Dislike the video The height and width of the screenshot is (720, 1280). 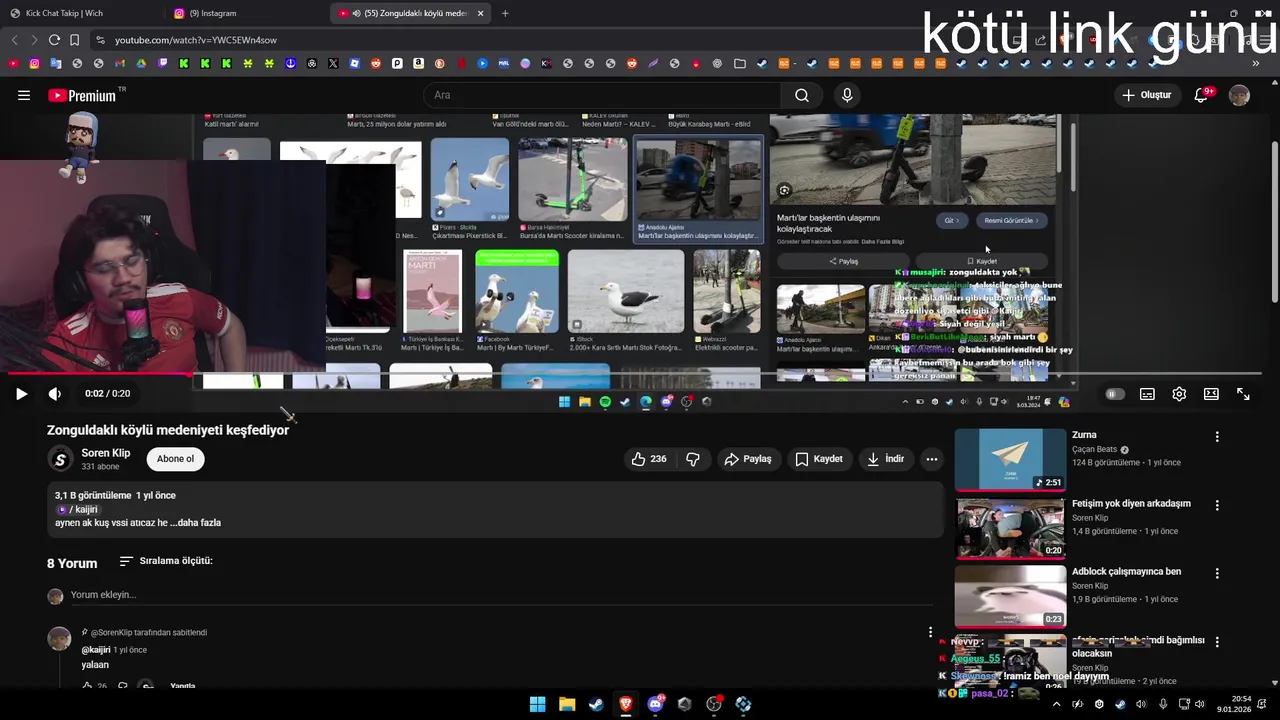(693, 459)
